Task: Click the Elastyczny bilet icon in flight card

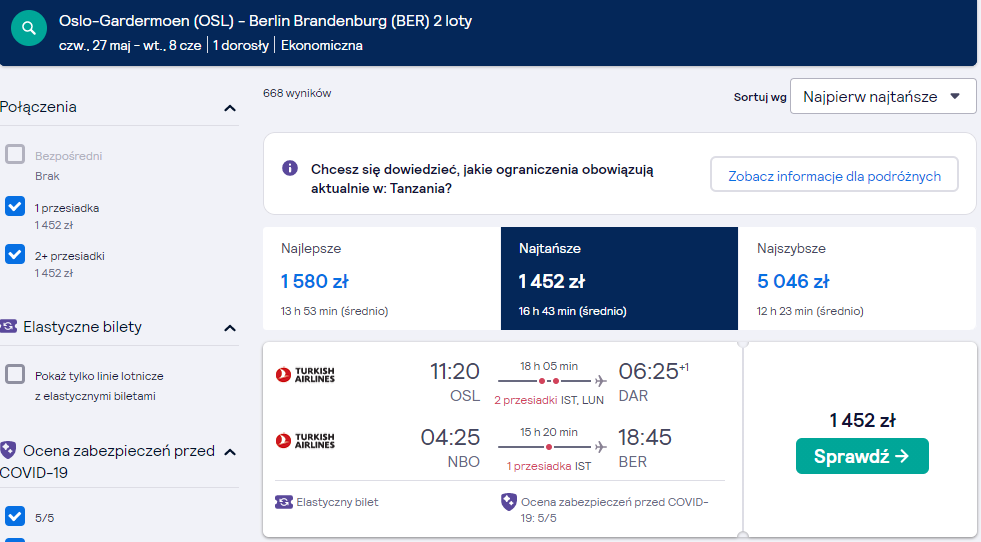Action: [x=284, y=502]
